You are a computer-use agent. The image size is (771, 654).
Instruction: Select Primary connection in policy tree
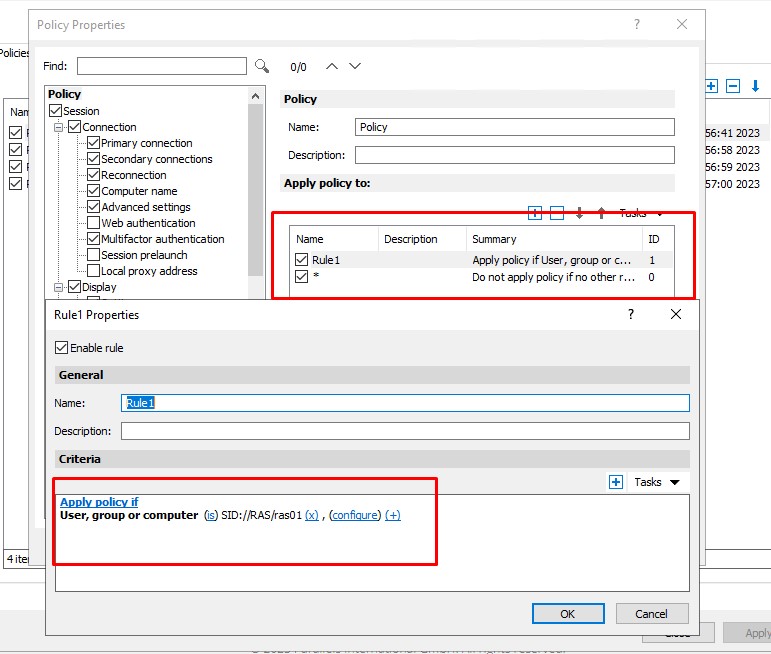coord(146,143)
